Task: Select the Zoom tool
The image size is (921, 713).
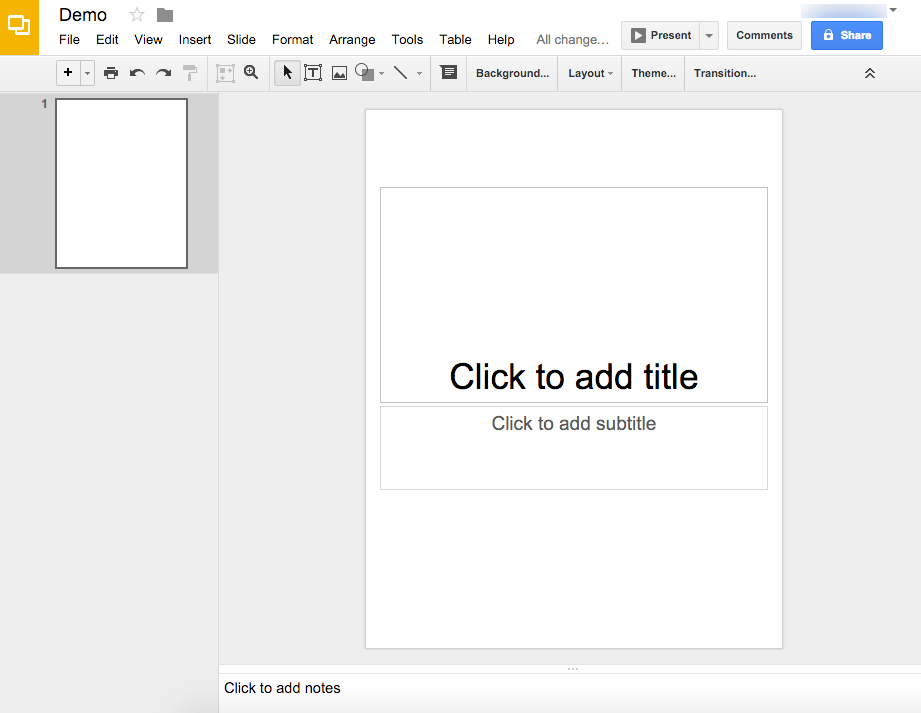Action: click(x=251, y=72)
